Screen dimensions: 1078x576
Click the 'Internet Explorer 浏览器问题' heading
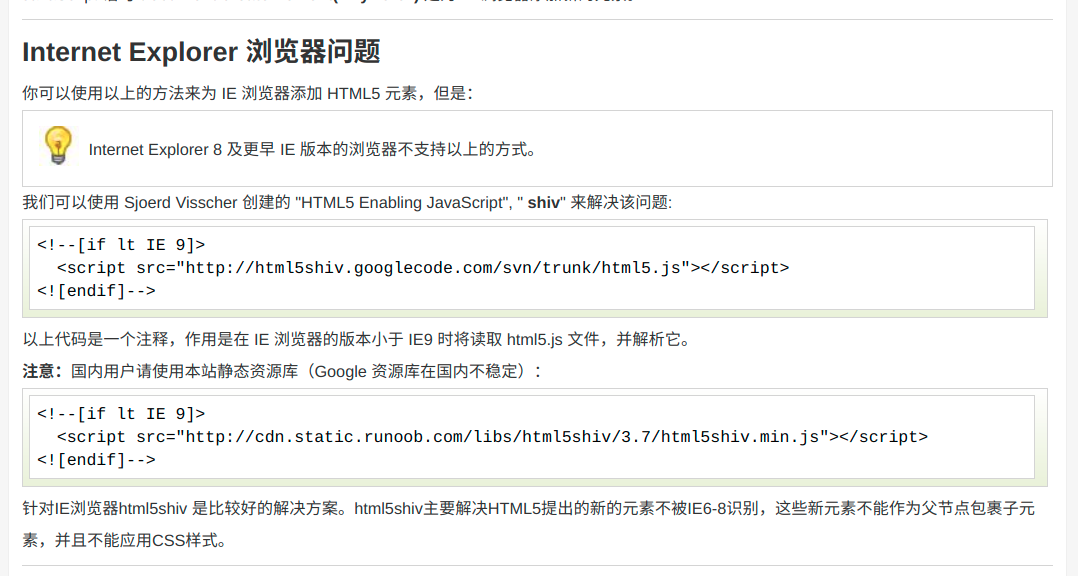pyautogui.click(x=201, y=52)
